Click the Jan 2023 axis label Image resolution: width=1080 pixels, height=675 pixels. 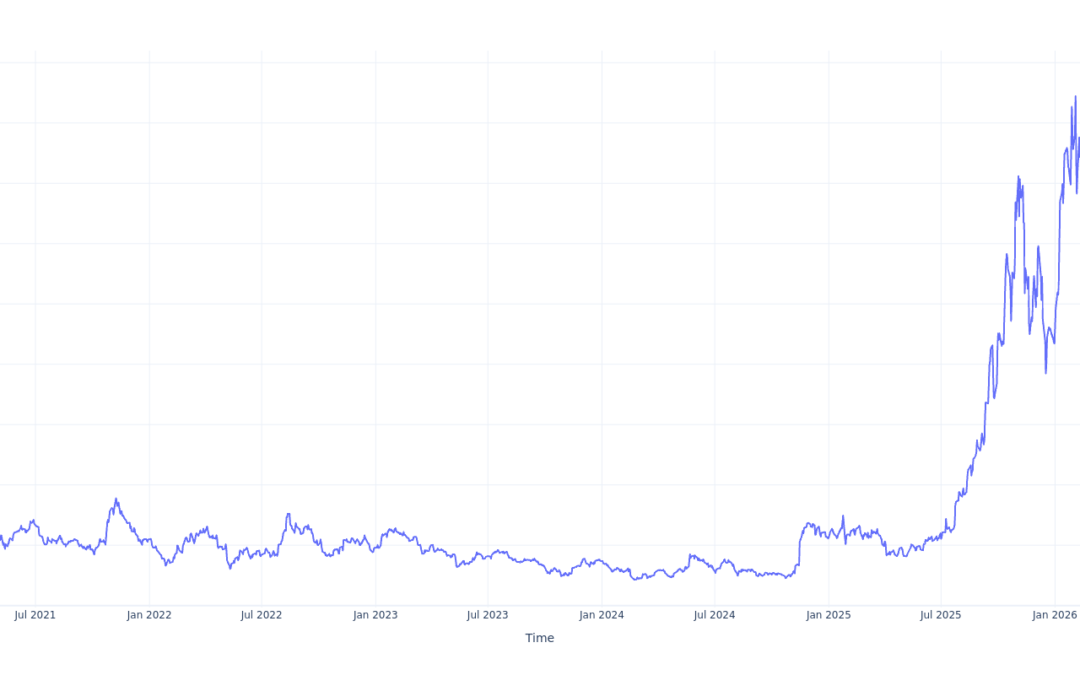point(375,615)
